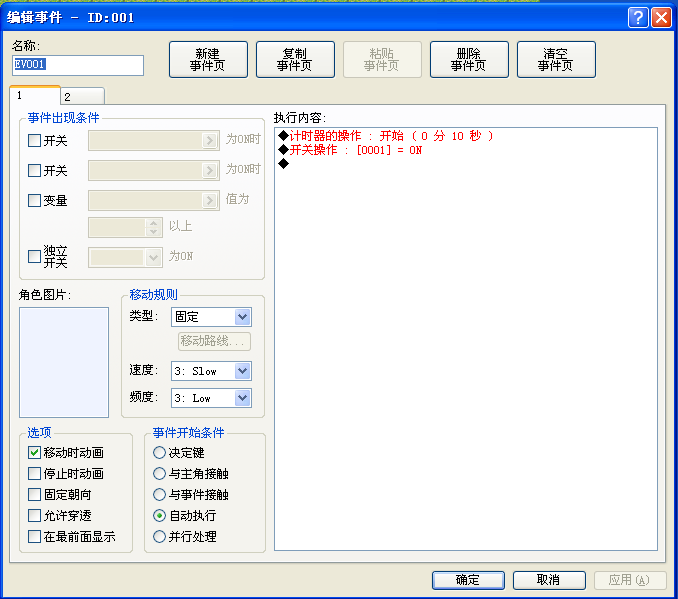Select the 计时器的操作 command line
678x599 pixels.
point(386,136)
